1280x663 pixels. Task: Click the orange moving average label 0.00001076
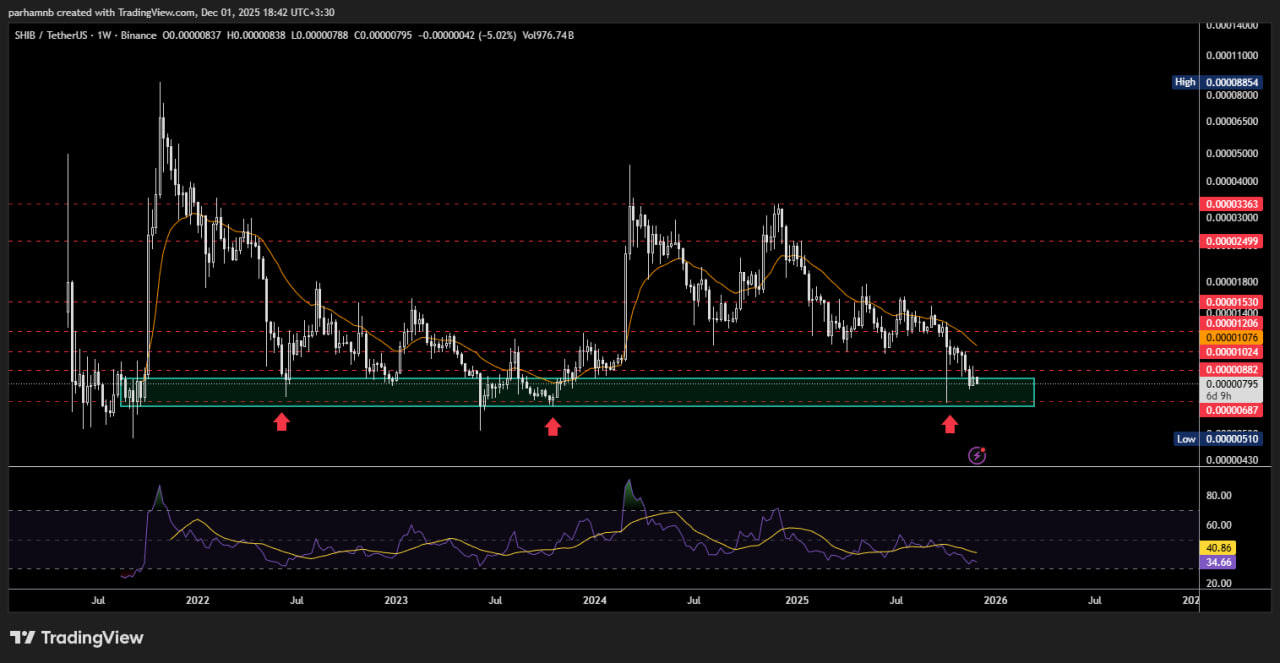pyautogui.click(x=1233, y=338)
